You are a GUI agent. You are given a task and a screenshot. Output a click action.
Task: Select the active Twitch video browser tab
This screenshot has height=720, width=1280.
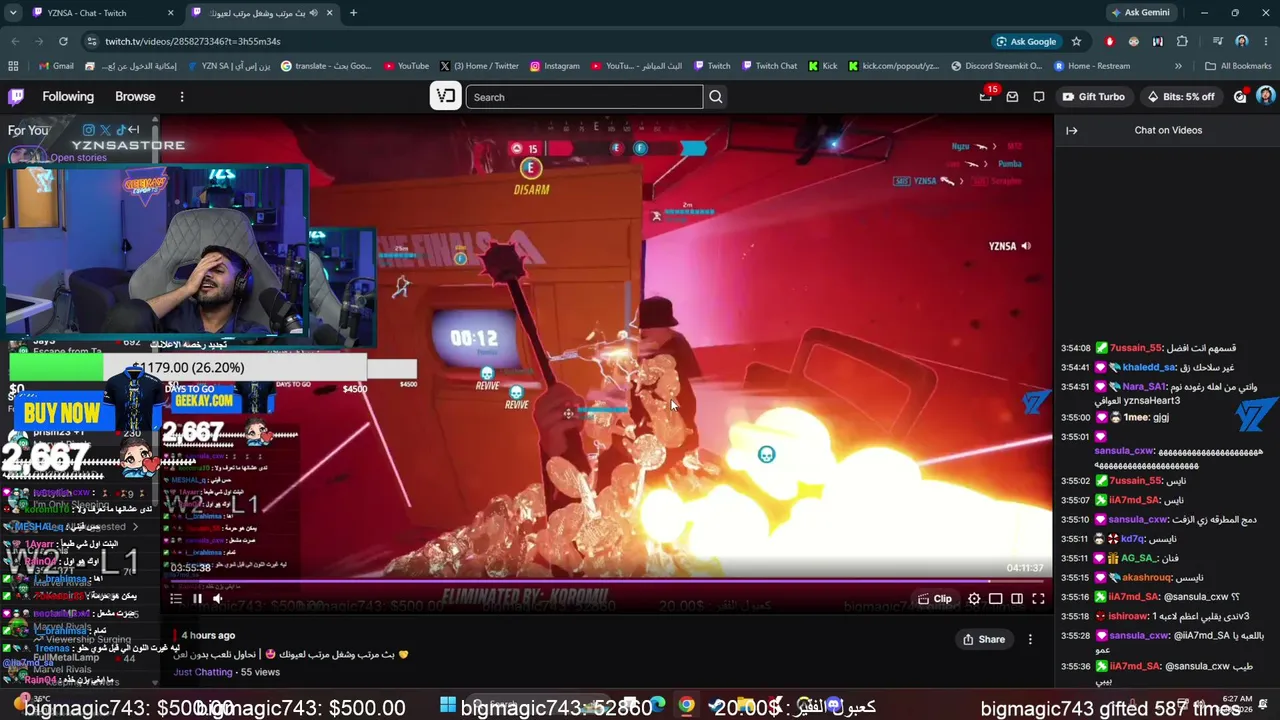coord(262,13)
